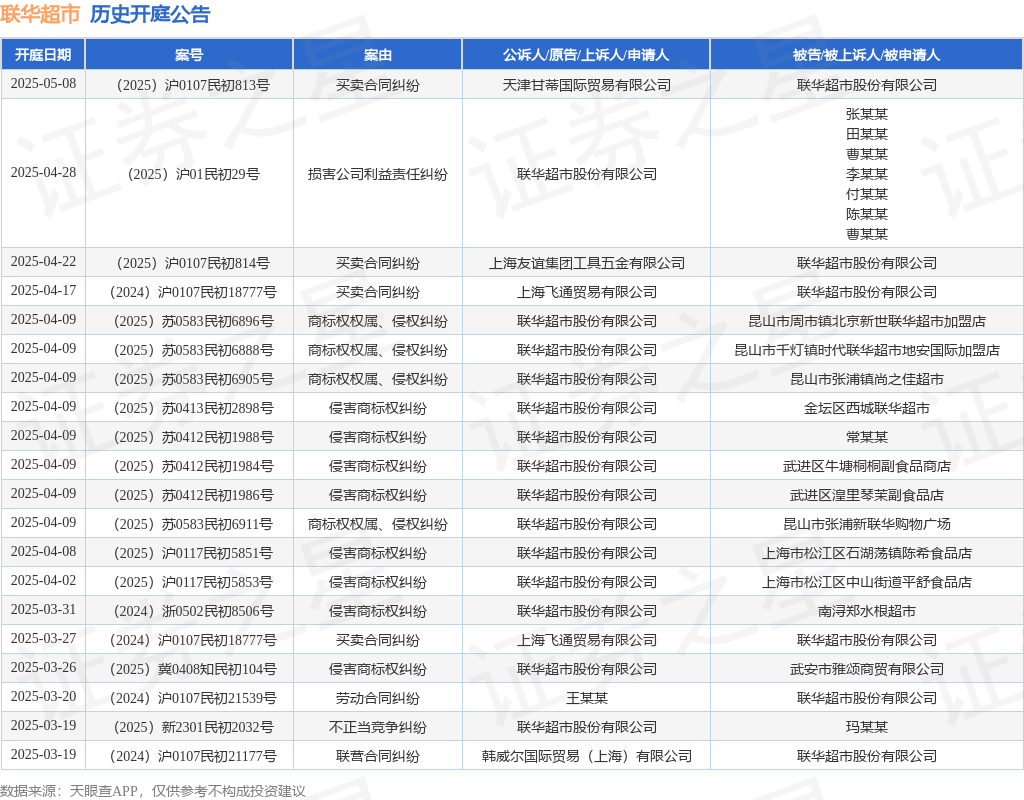Click defendant 常某某
This screenshot has width=1024, height=800.
click(x=867, y=437)
